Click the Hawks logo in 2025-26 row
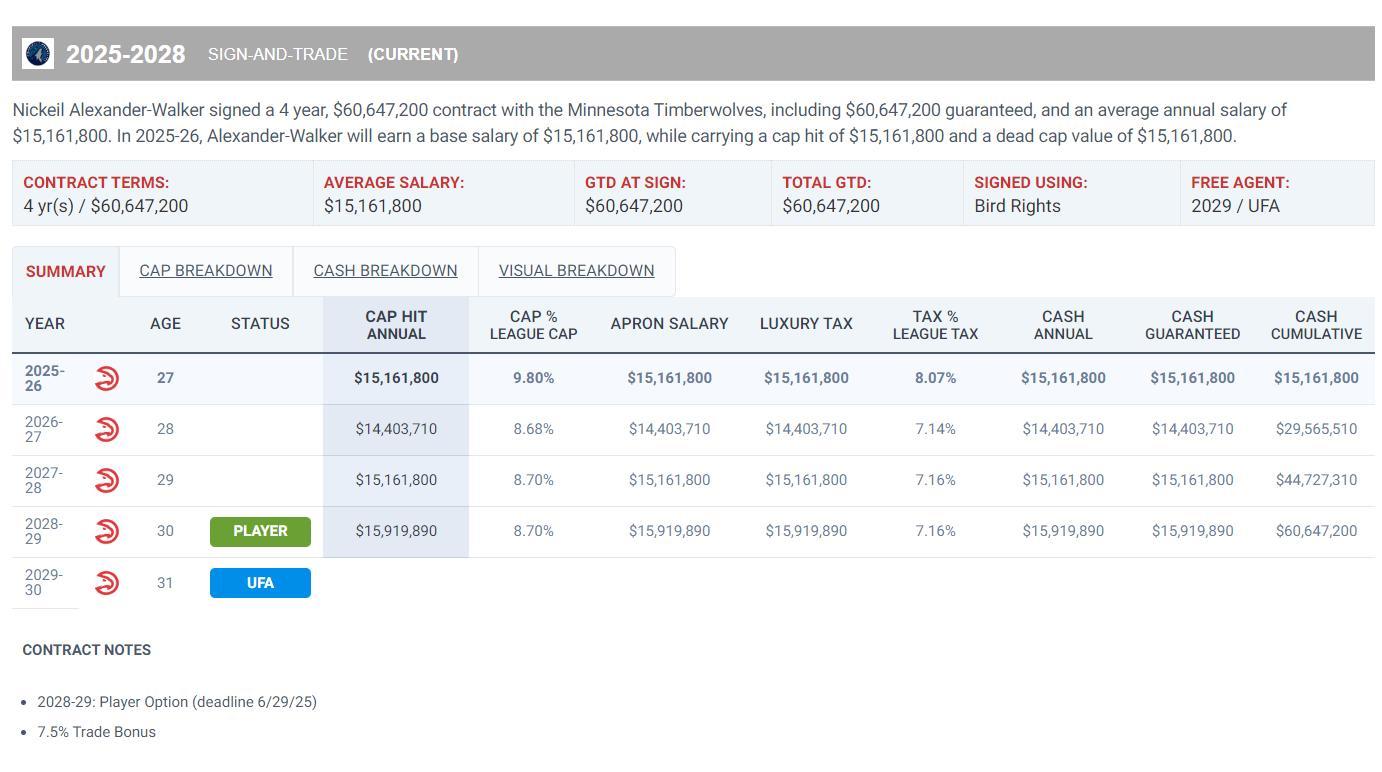The width and height of the screenshot is (1382, 772). click(x=107, y=378)
